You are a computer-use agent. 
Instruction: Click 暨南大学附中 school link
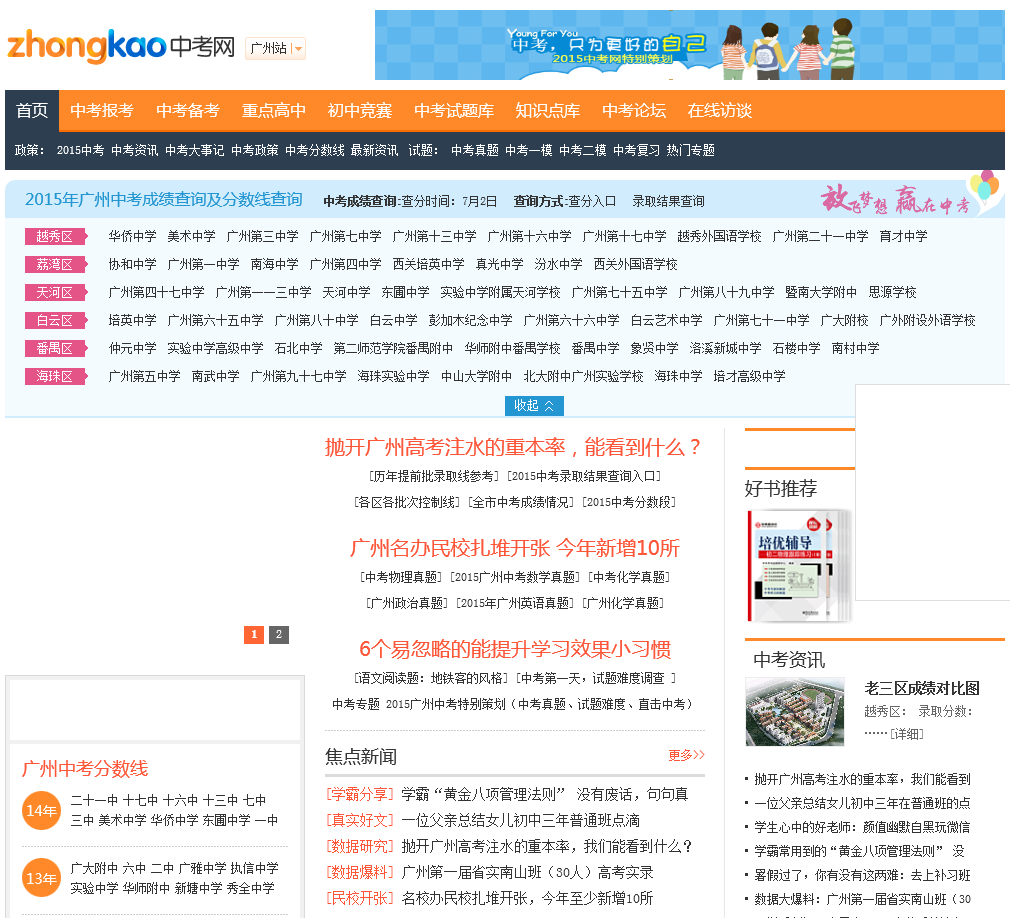pos(821,292)
